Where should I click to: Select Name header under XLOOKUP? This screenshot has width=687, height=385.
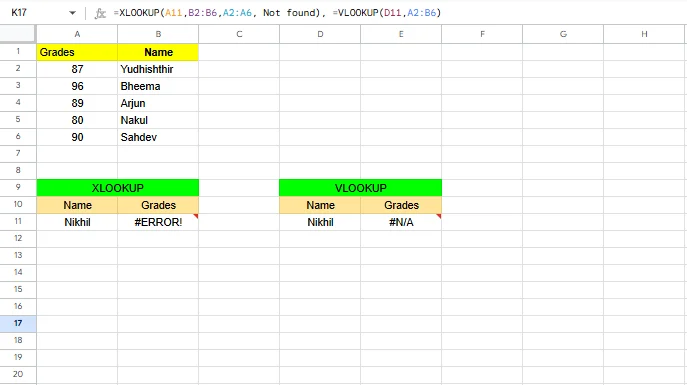pyautogui.click(x=77, y=205)
